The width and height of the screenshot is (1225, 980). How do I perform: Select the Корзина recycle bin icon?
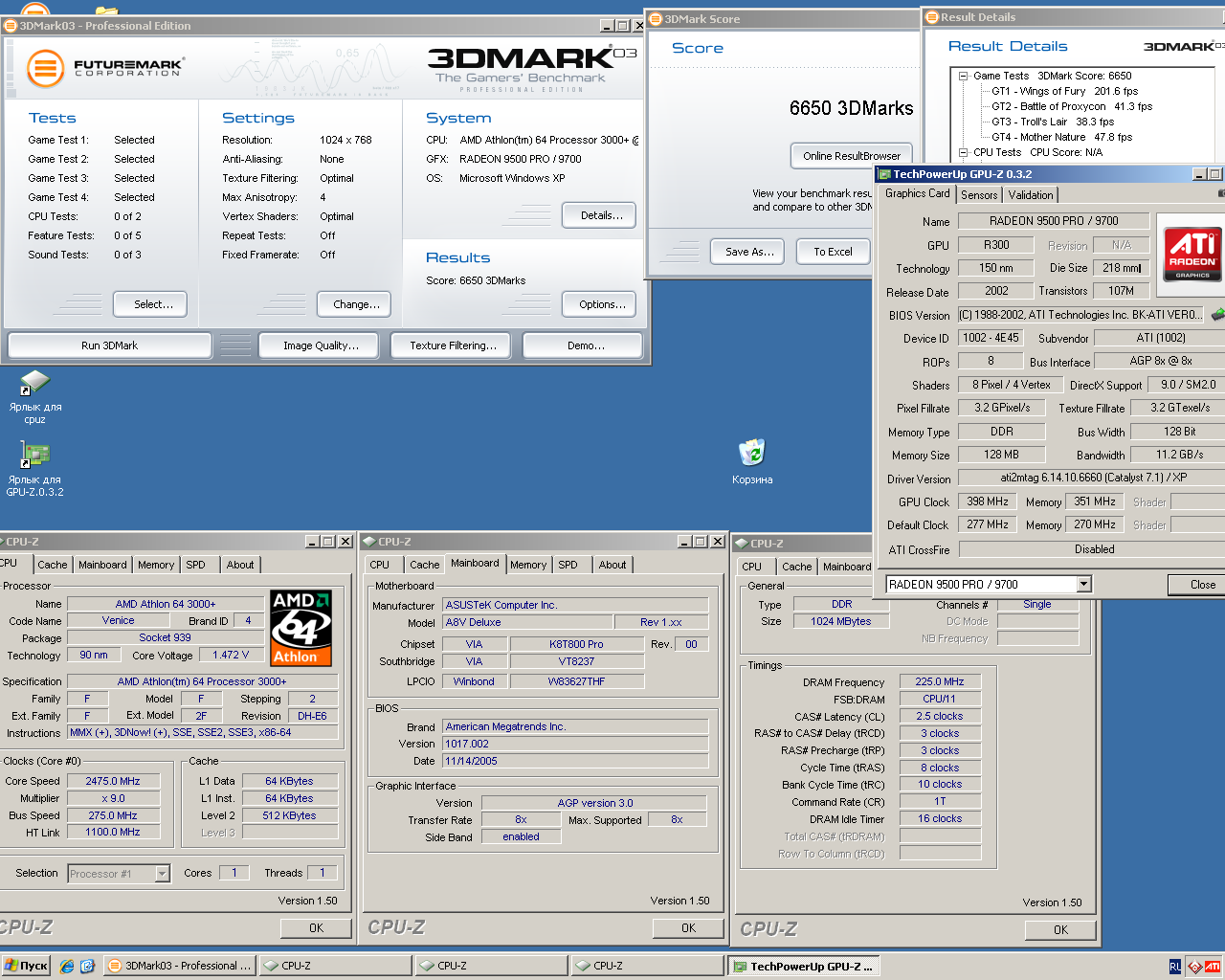[752, 461]
